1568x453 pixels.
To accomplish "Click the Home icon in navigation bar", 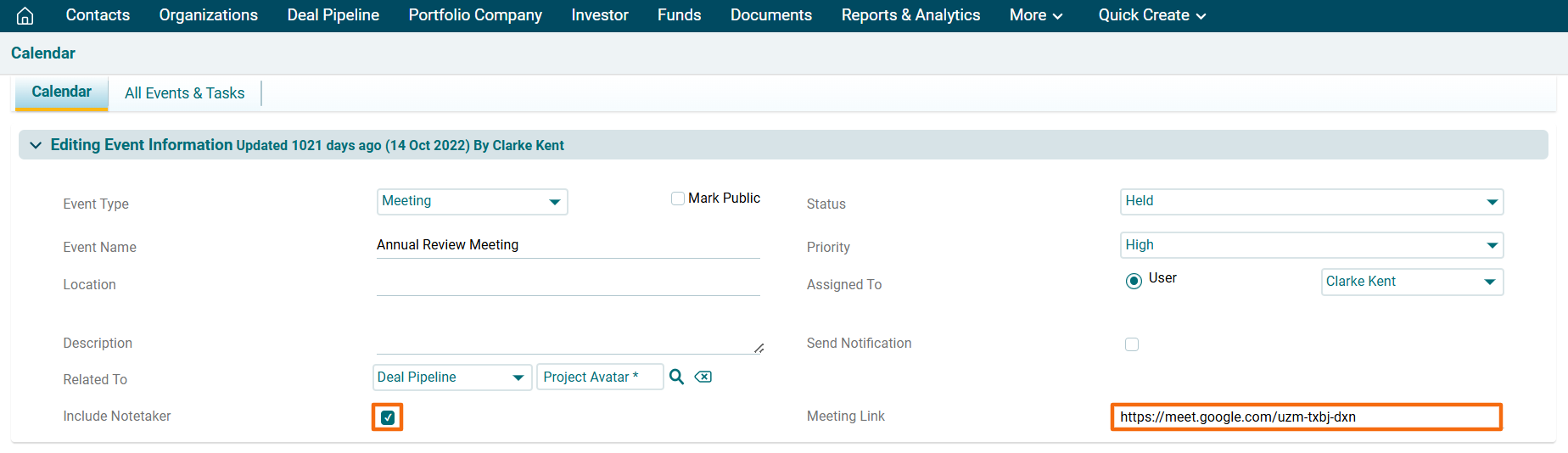I will 25,15.
